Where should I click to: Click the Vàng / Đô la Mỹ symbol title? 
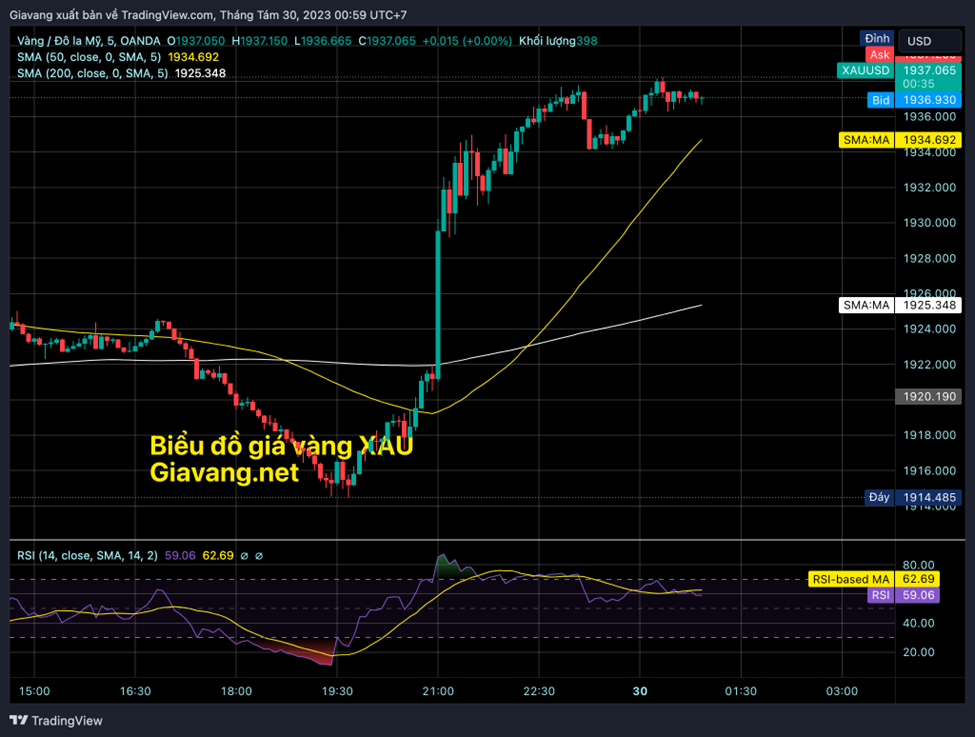coord(58,40)
